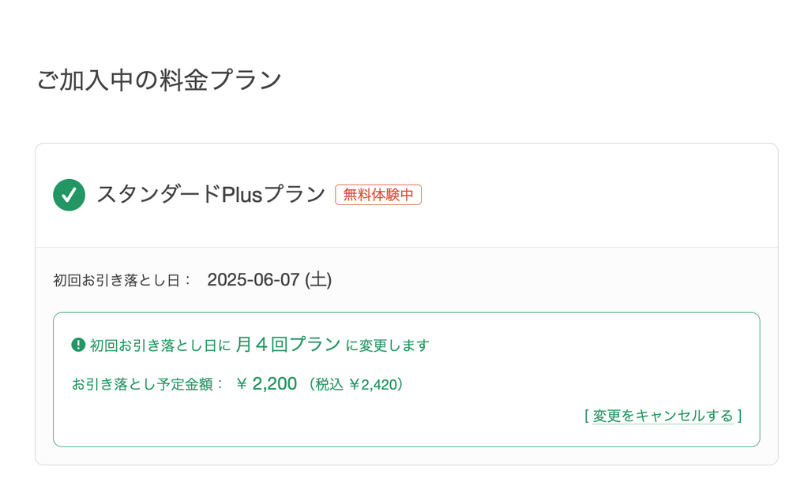The height and width of the screenshot is (500, 800).
Task: Click the 月４回プラン text
Action: [288, 344]
